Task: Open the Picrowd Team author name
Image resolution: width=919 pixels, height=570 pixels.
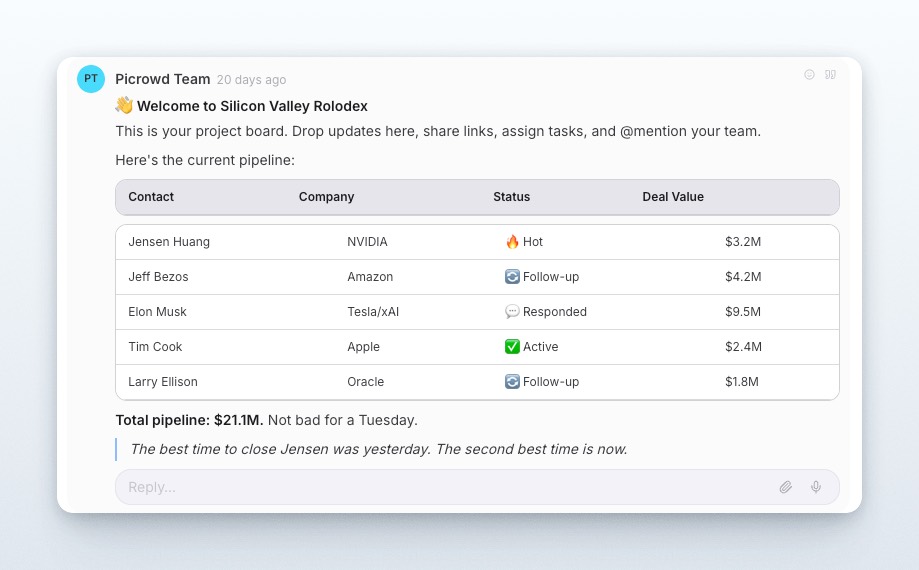Action: pos(163,79)
